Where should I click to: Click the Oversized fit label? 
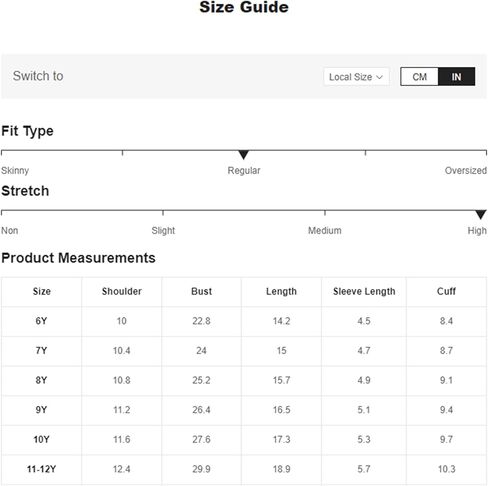(466, 170)
